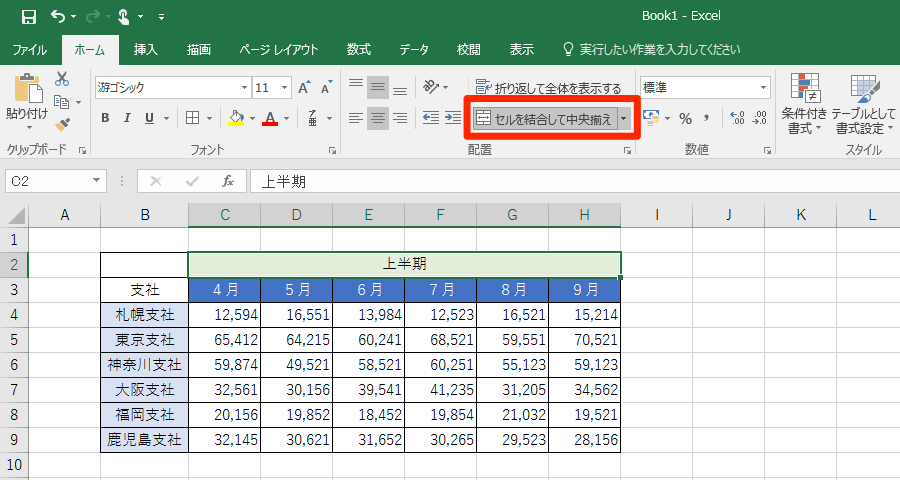Open the merge cells dropdown arrow

coord(624,119)
